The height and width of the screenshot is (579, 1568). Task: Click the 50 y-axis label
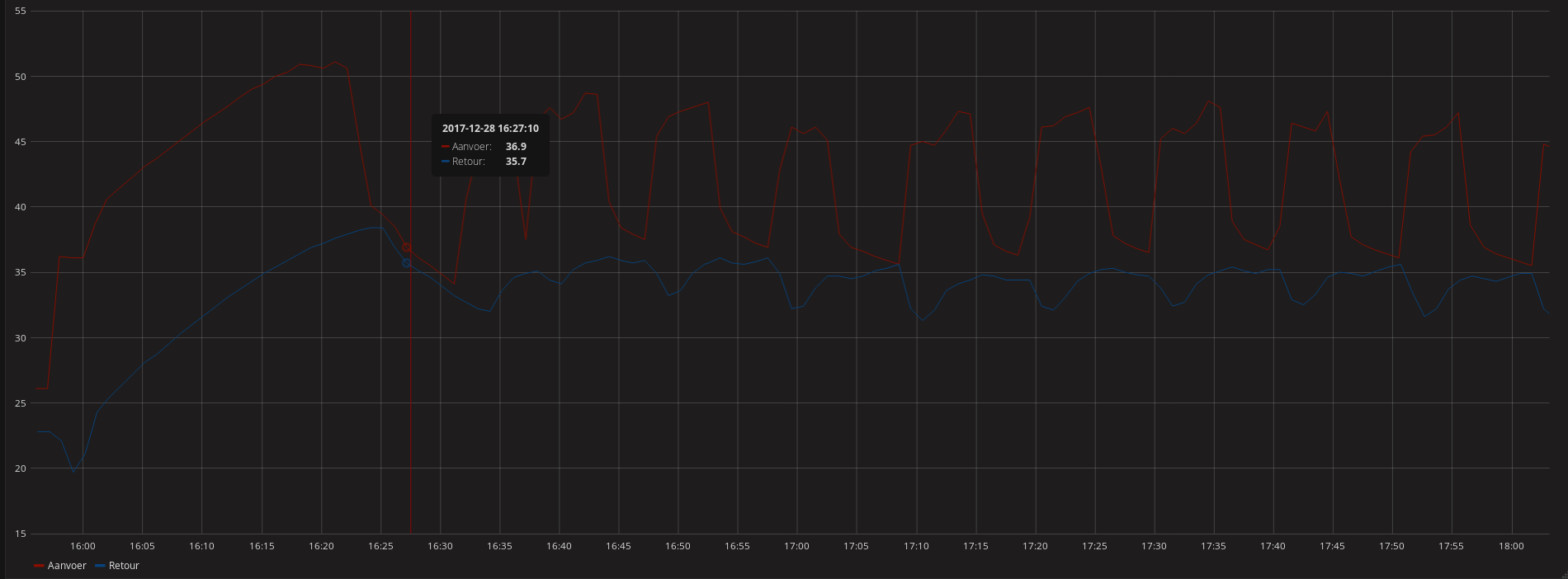point(21,77)
